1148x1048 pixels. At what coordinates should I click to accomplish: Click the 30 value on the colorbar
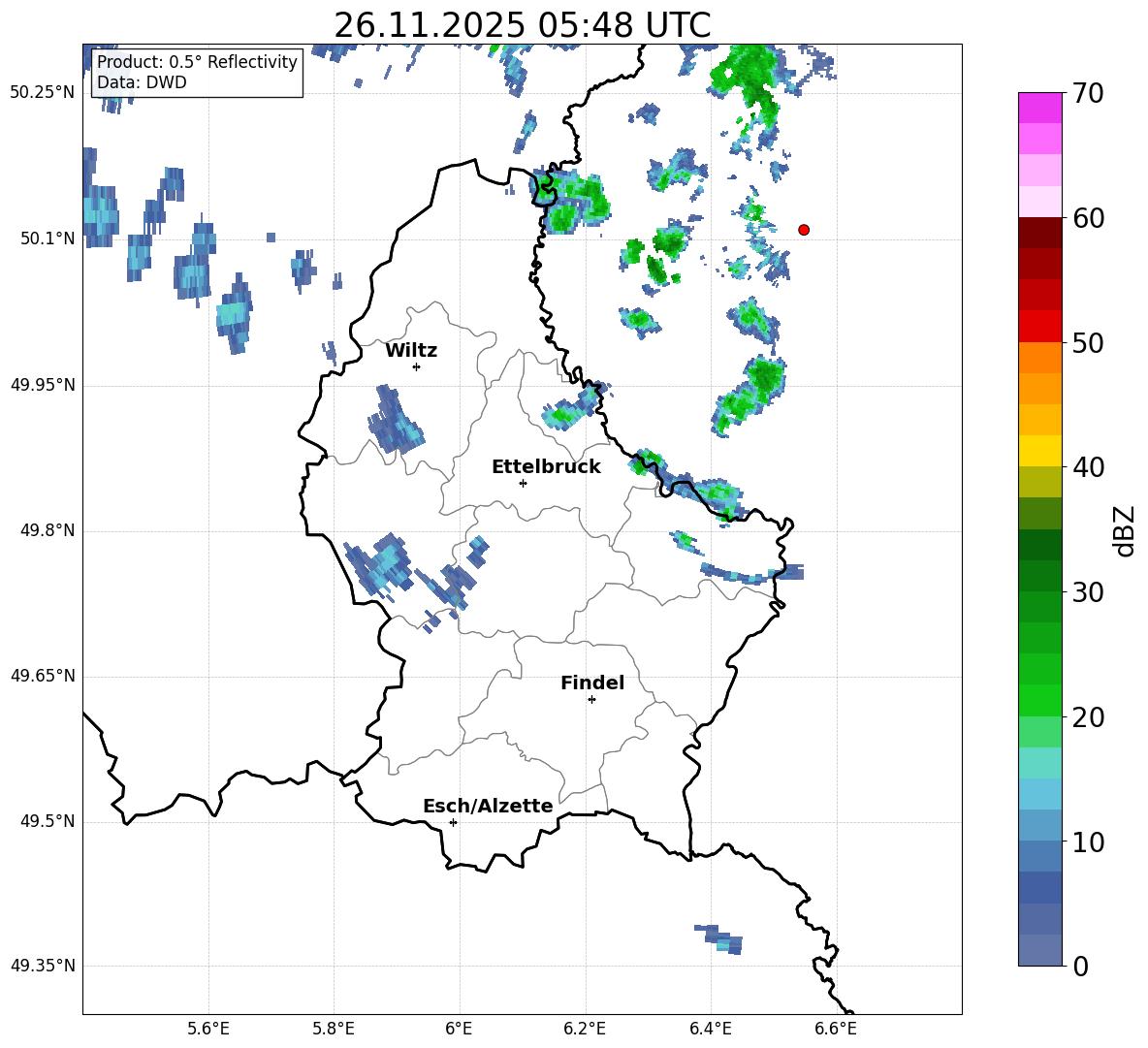click(1088, 592)
